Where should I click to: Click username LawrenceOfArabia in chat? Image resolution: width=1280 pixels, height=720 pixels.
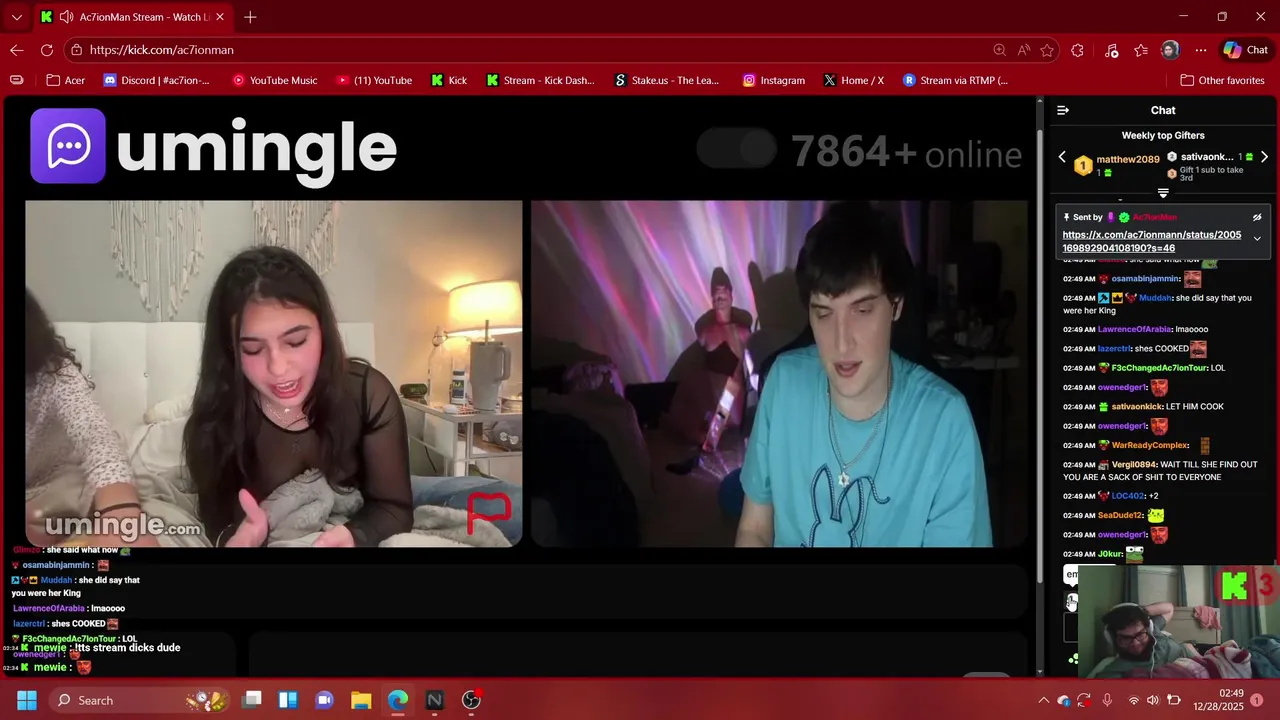point(1134,329)
